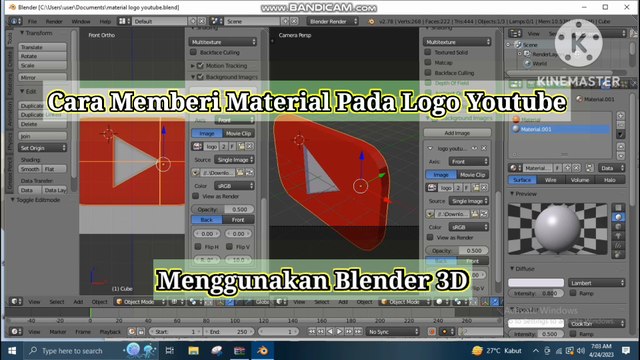Click Smooth shading button

click(30, 169)
